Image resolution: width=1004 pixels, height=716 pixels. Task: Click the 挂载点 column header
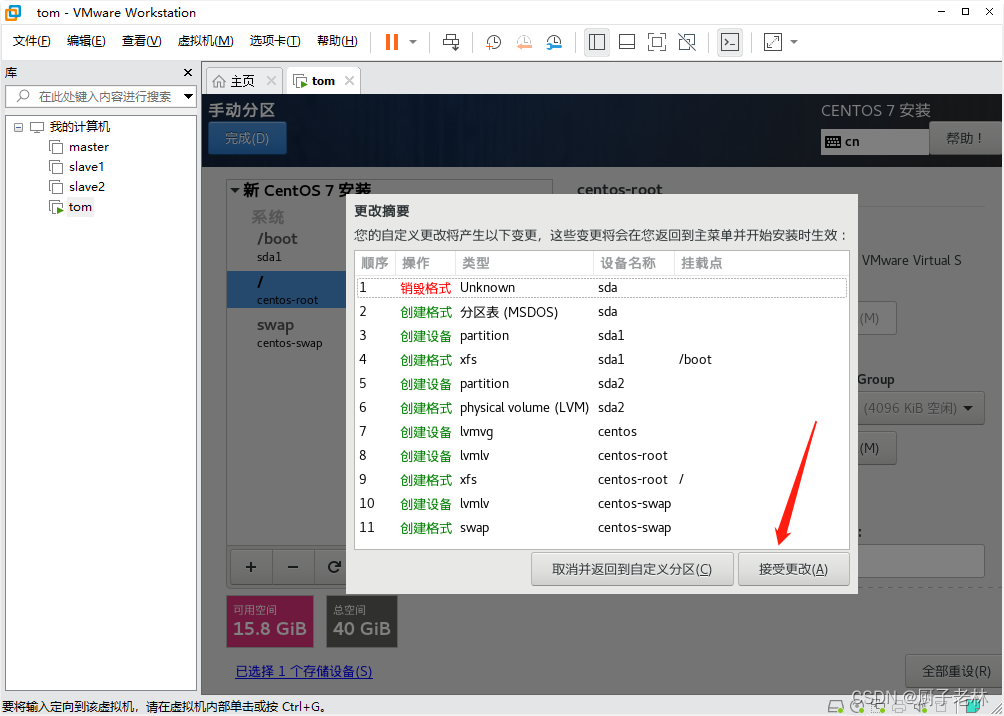(x=761, y=263)
